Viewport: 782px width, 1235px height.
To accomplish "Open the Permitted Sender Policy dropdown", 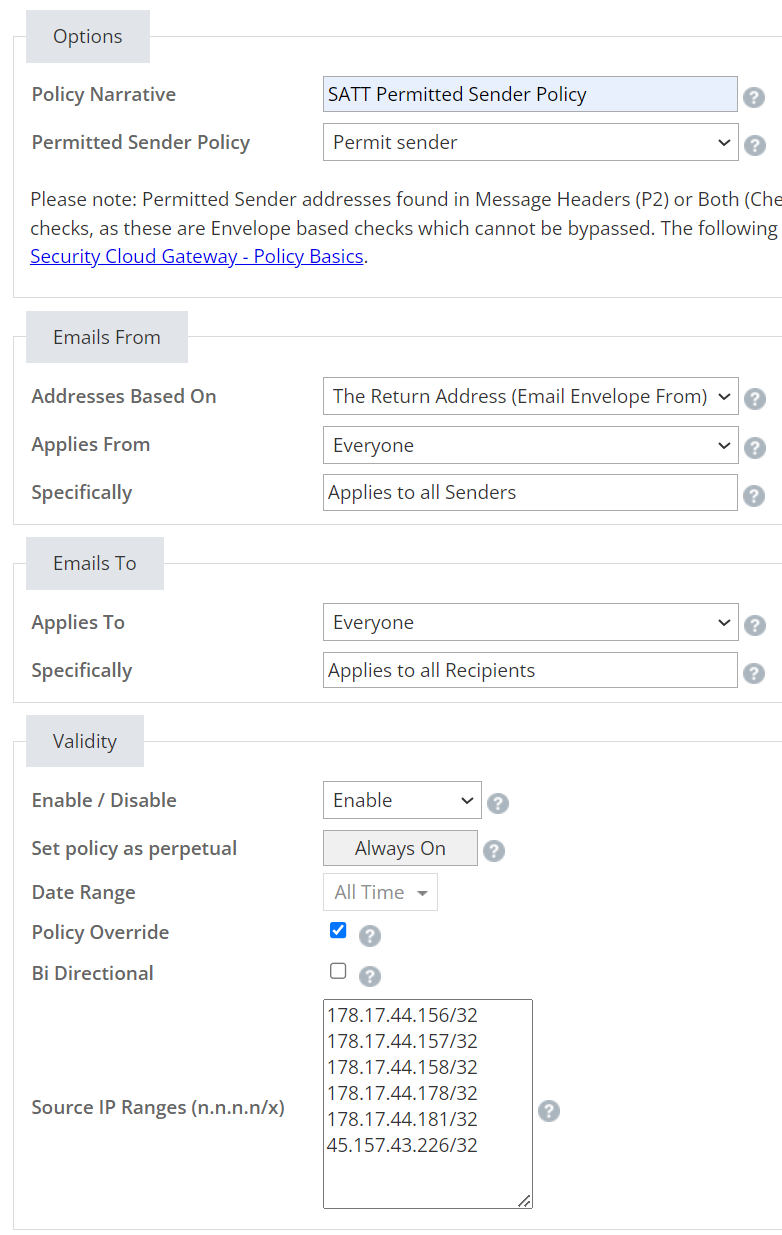I will click(530, 143).
